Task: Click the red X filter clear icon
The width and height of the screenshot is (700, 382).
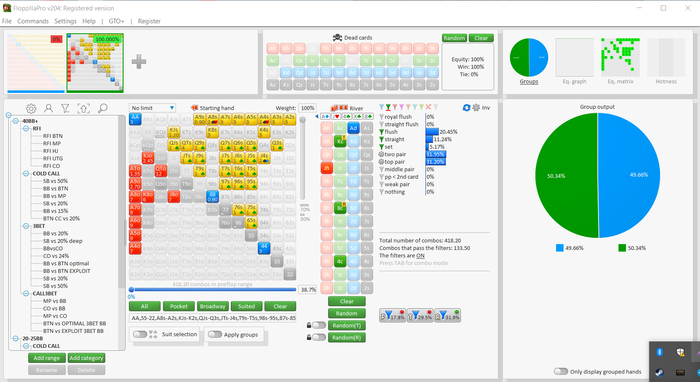Action: click(429, 107)
